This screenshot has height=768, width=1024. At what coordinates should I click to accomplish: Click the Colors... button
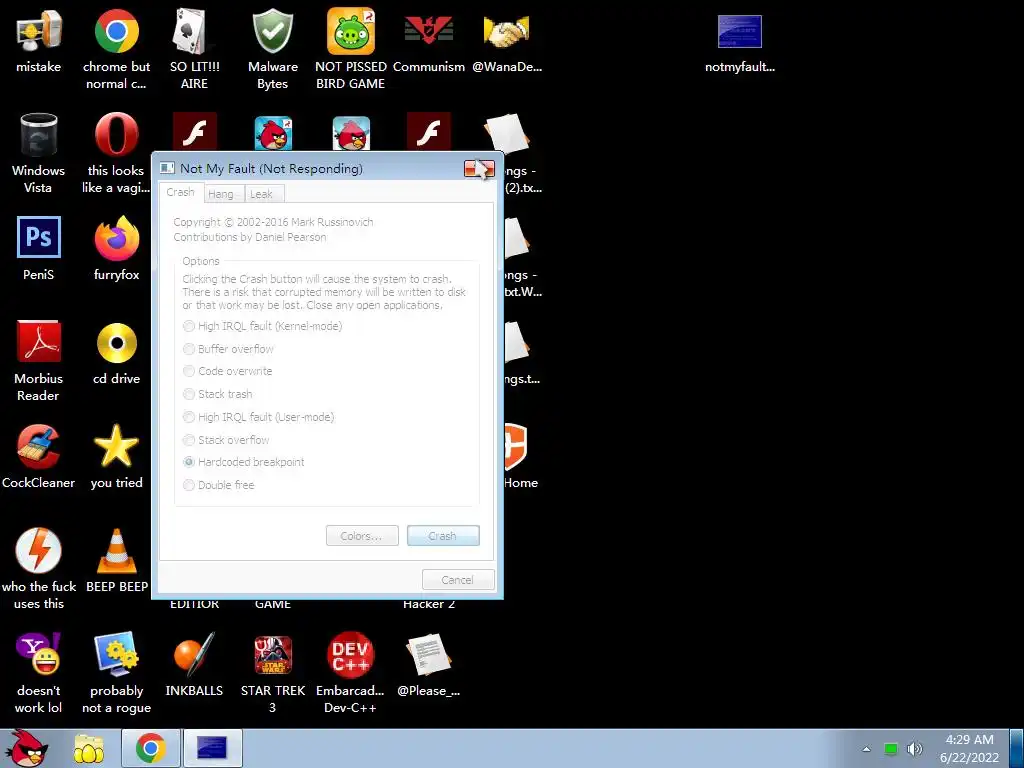[362, 536]
